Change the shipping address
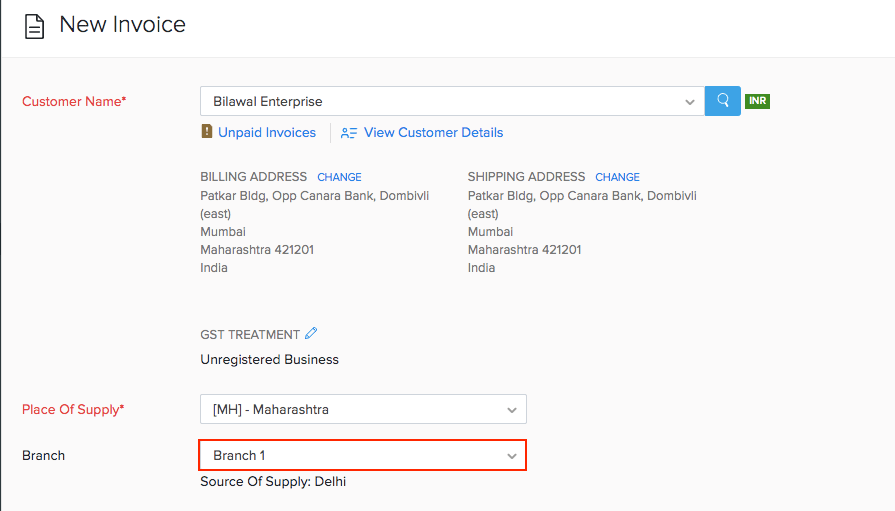Image resolution: width=895 pixels, height=511 pixels. pos(617,177)
